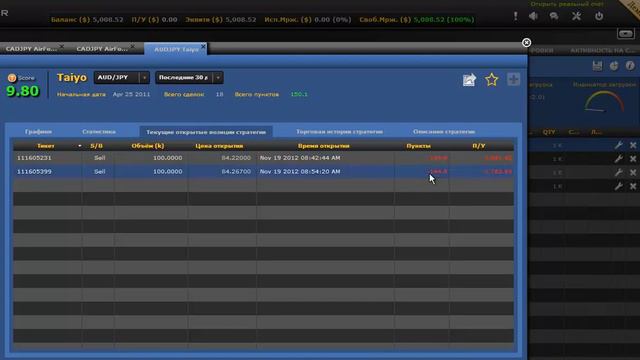
Task: Click the power logout icon
Action: (599, 16)
